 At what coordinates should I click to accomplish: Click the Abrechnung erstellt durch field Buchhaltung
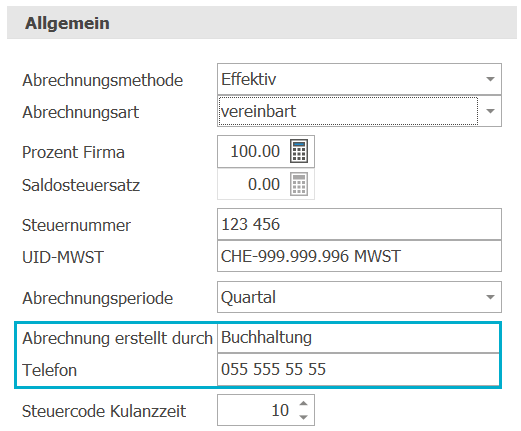359,338
